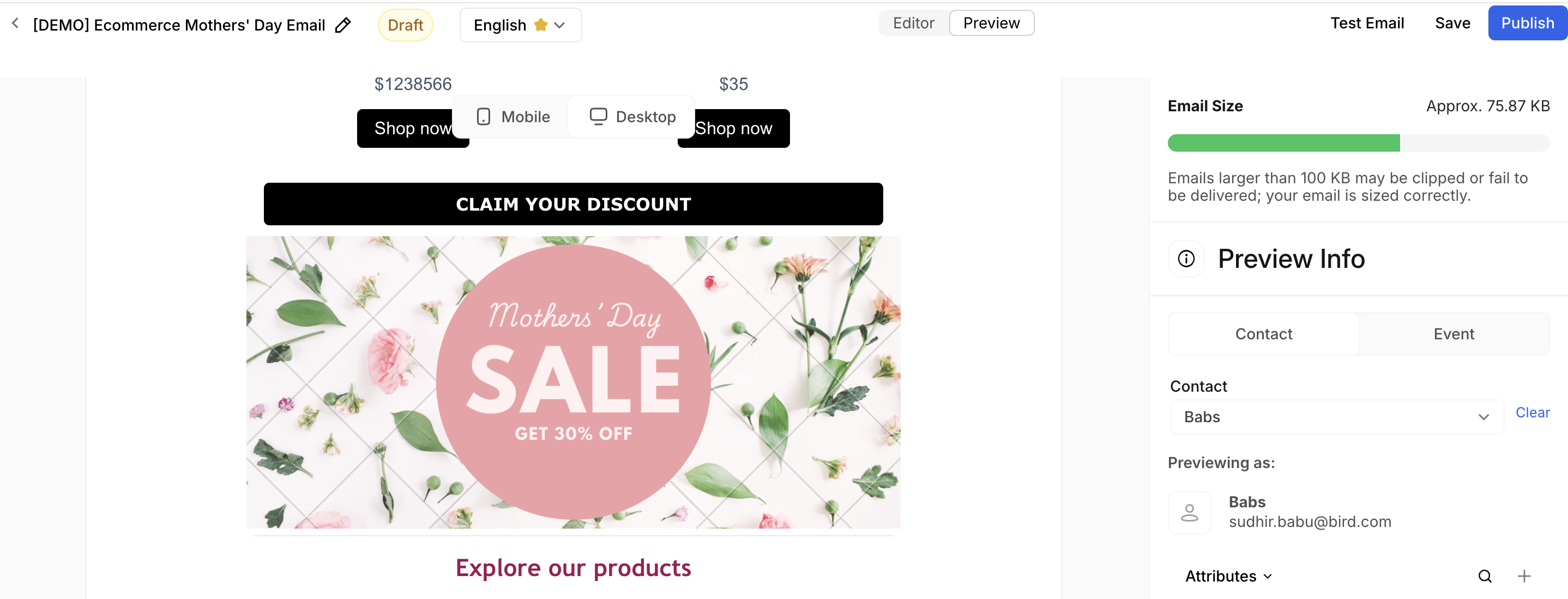The width and height of the screenshot is (1568, 599).
Task: Select the Event tab
Action: 1453,334
